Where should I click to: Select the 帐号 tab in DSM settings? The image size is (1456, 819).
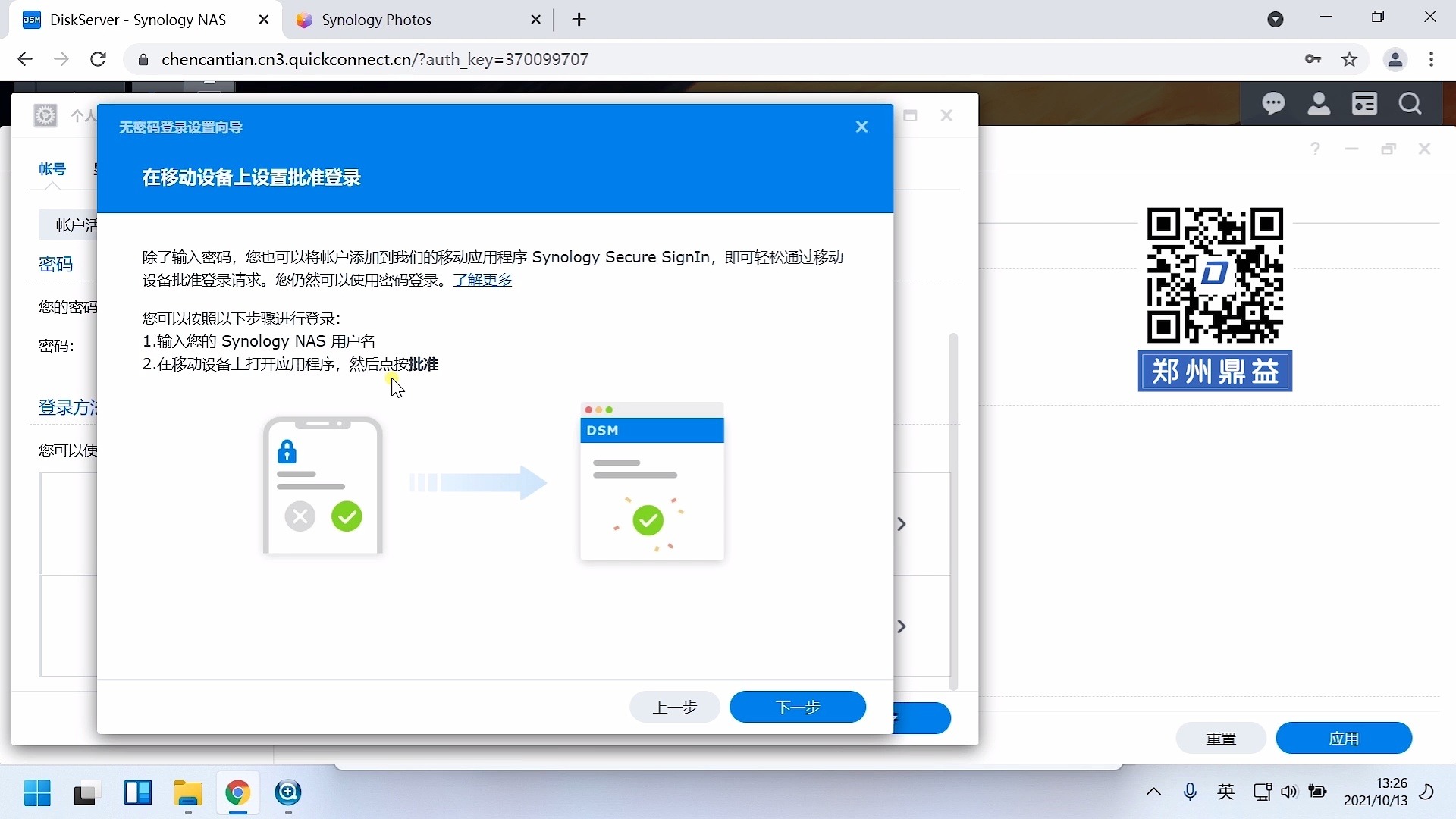pos(52,169)
